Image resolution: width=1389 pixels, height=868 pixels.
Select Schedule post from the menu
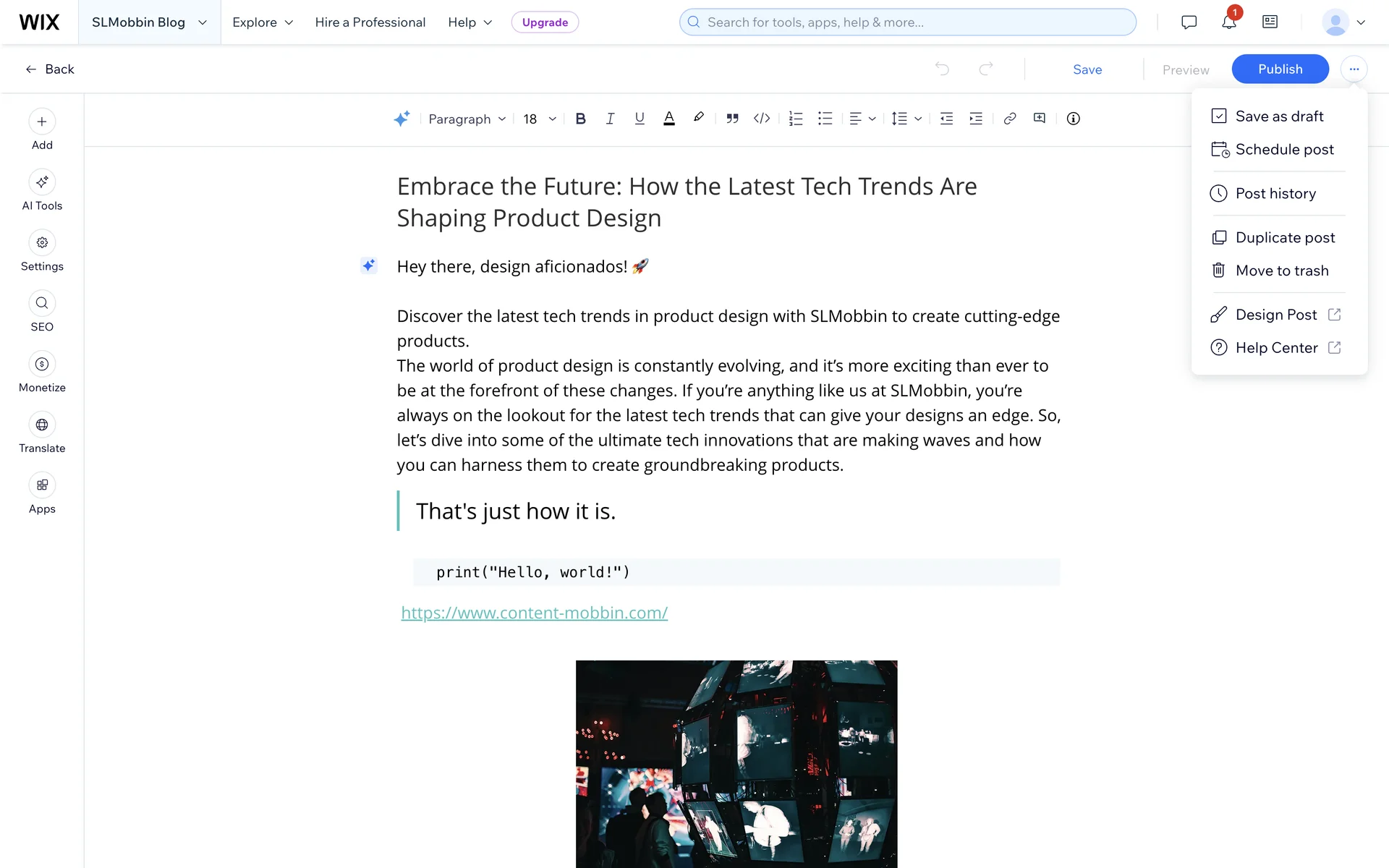[1284, 150]
